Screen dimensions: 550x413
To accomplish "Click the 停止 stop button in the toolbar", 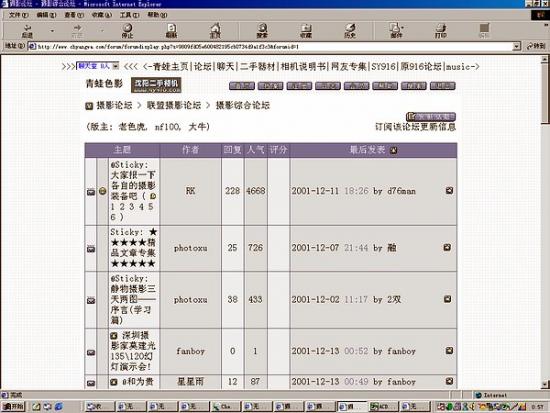I will tap(127, 31).
